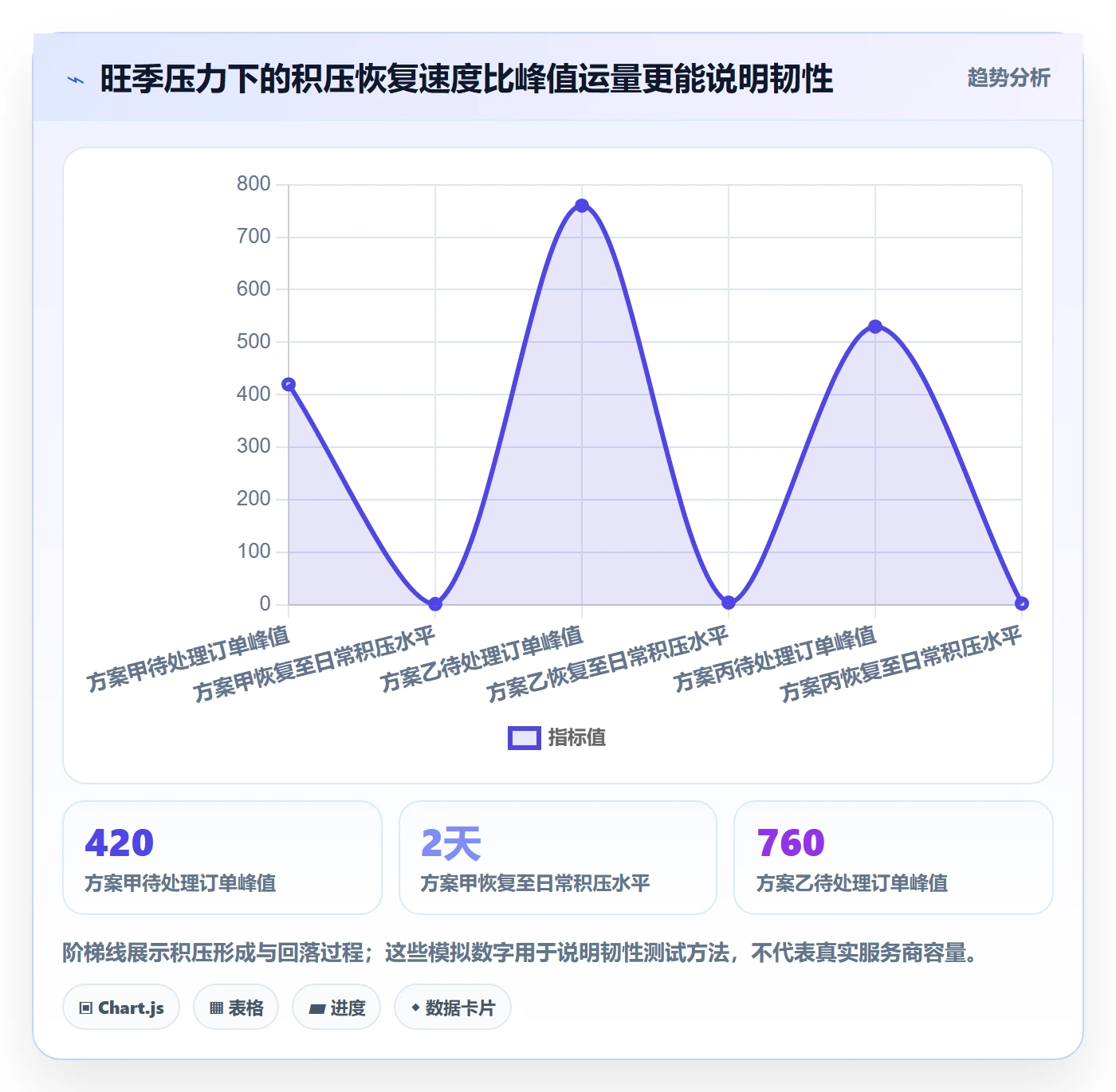
Task: Choose the 数据卡片 chip
Action: pos(452,1008)
